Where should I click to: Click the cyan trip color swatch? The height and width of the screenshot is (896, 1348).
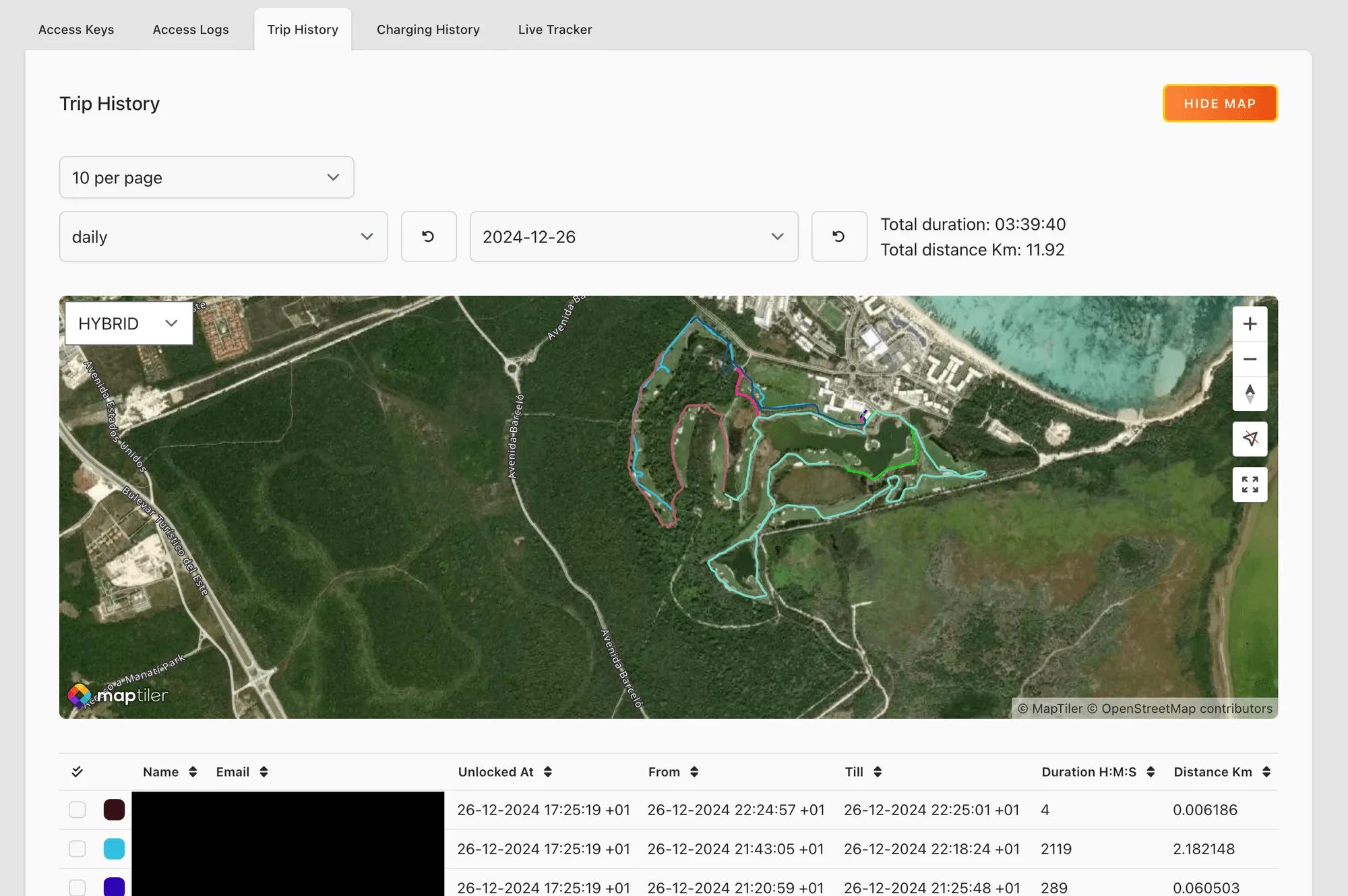(x=114, y=849)
